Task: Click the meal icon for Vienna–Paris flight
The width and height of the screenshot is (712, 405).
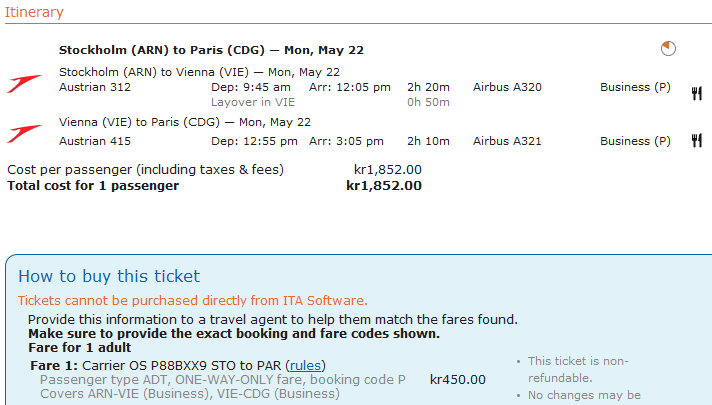Action: click(x=696, y=141)
